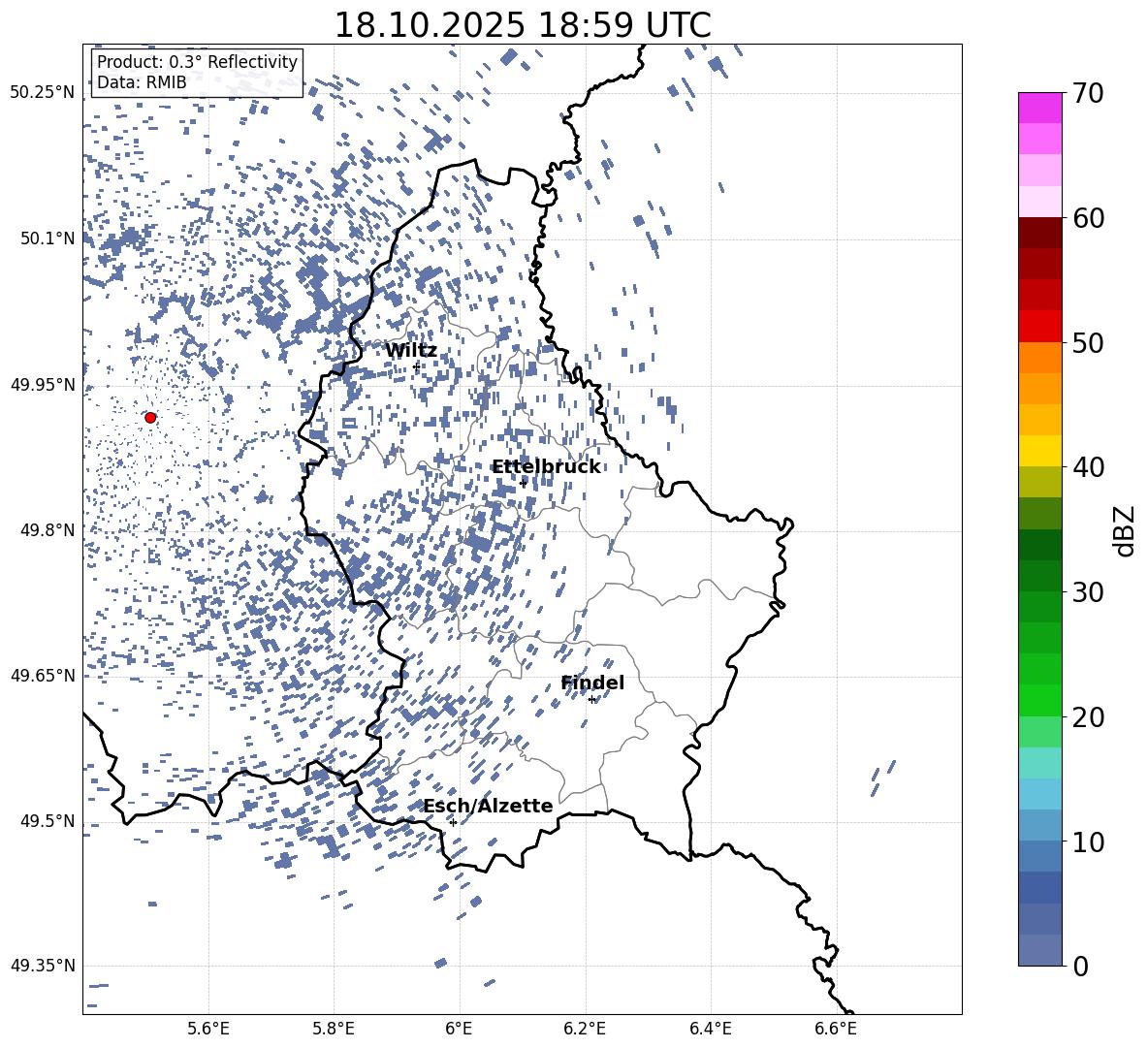Image resolution: width=1148 pixels, height=1048 pixels.
Task: Click the 20 tick on colorbar
Action: 1088,717
